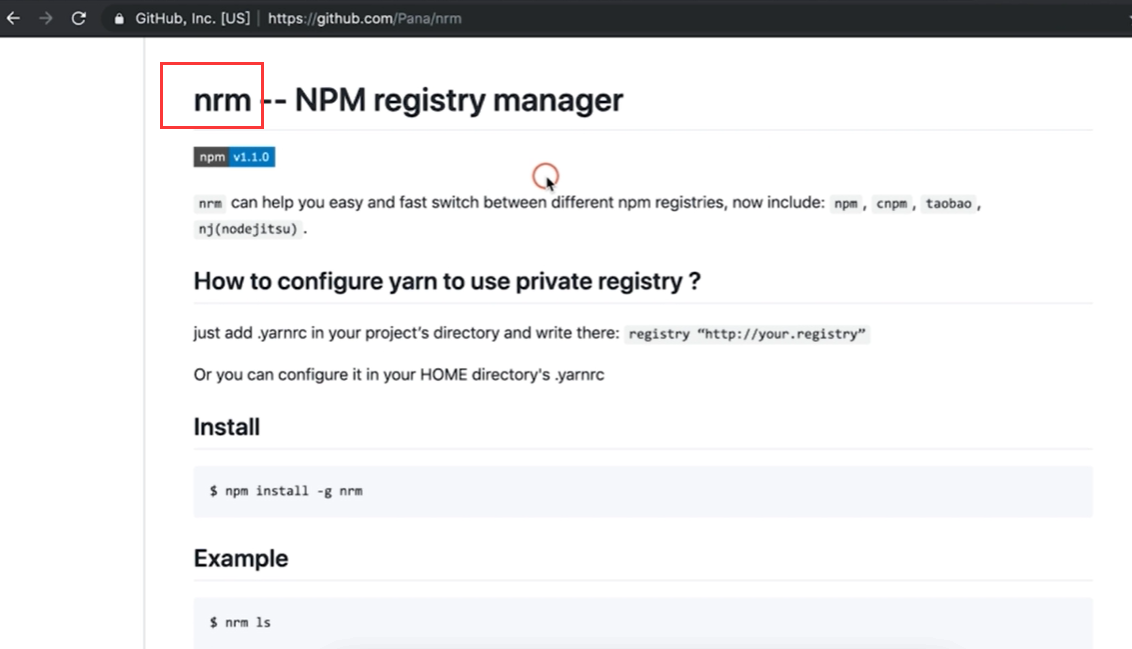The width and height of the screenshot is (1132, 649).
Task: Click the 'How to configure yarn' heading
Action: point(447,281)
